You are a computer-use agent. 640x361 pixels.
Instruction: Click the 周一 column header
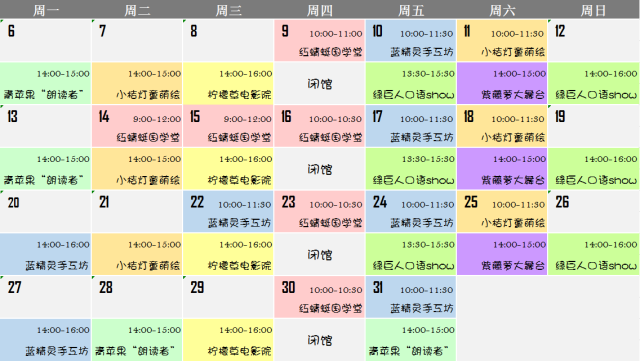46,10
